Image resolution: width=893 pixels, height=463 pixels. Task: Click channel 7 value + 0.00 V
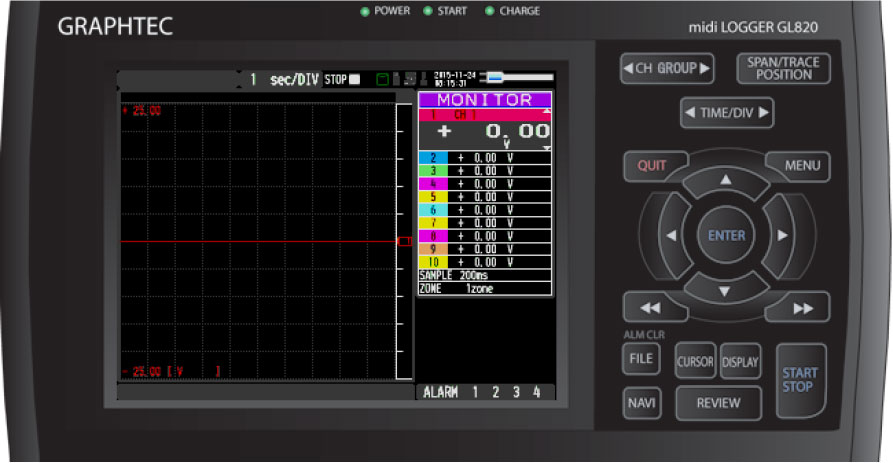tap(486, 223)
